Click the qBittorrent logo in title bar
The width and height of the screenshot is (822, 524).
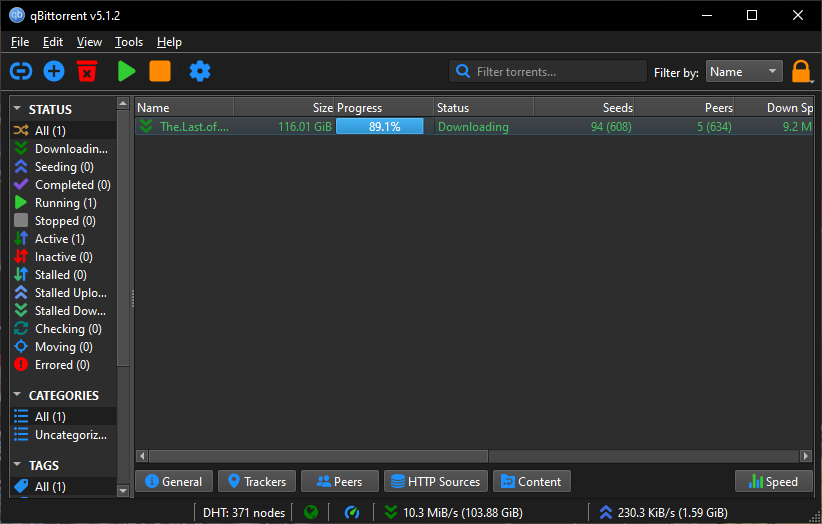tap(17, 15)
